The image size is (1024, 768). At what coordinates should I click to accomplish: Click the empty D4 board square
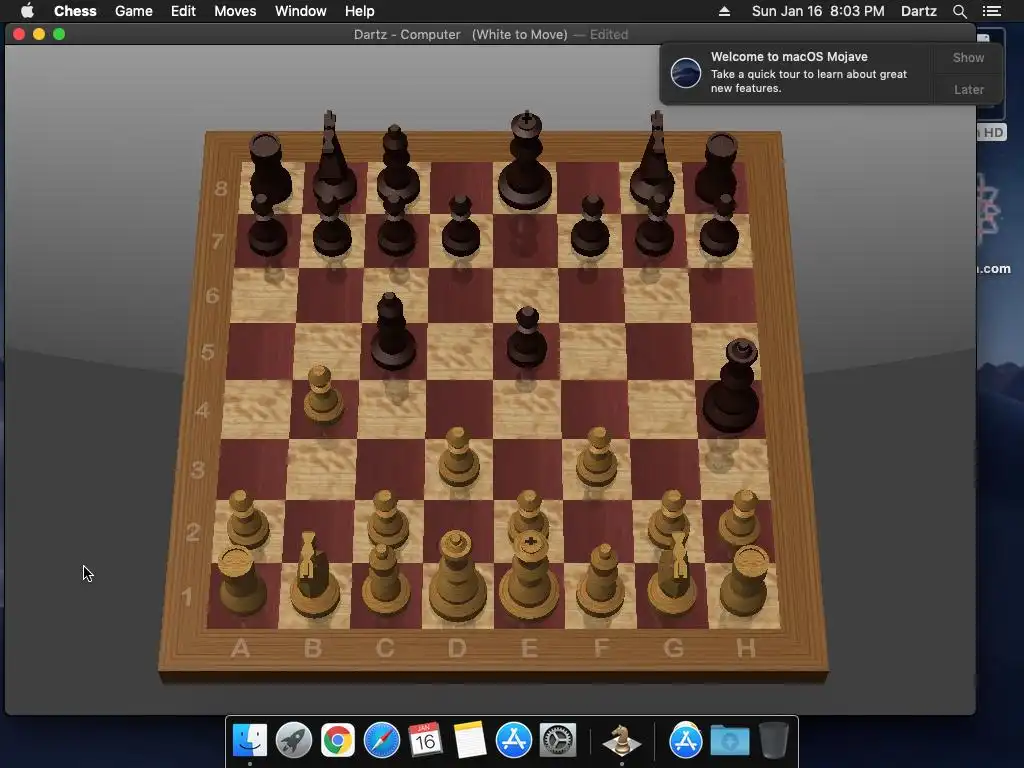coord(459,408)
